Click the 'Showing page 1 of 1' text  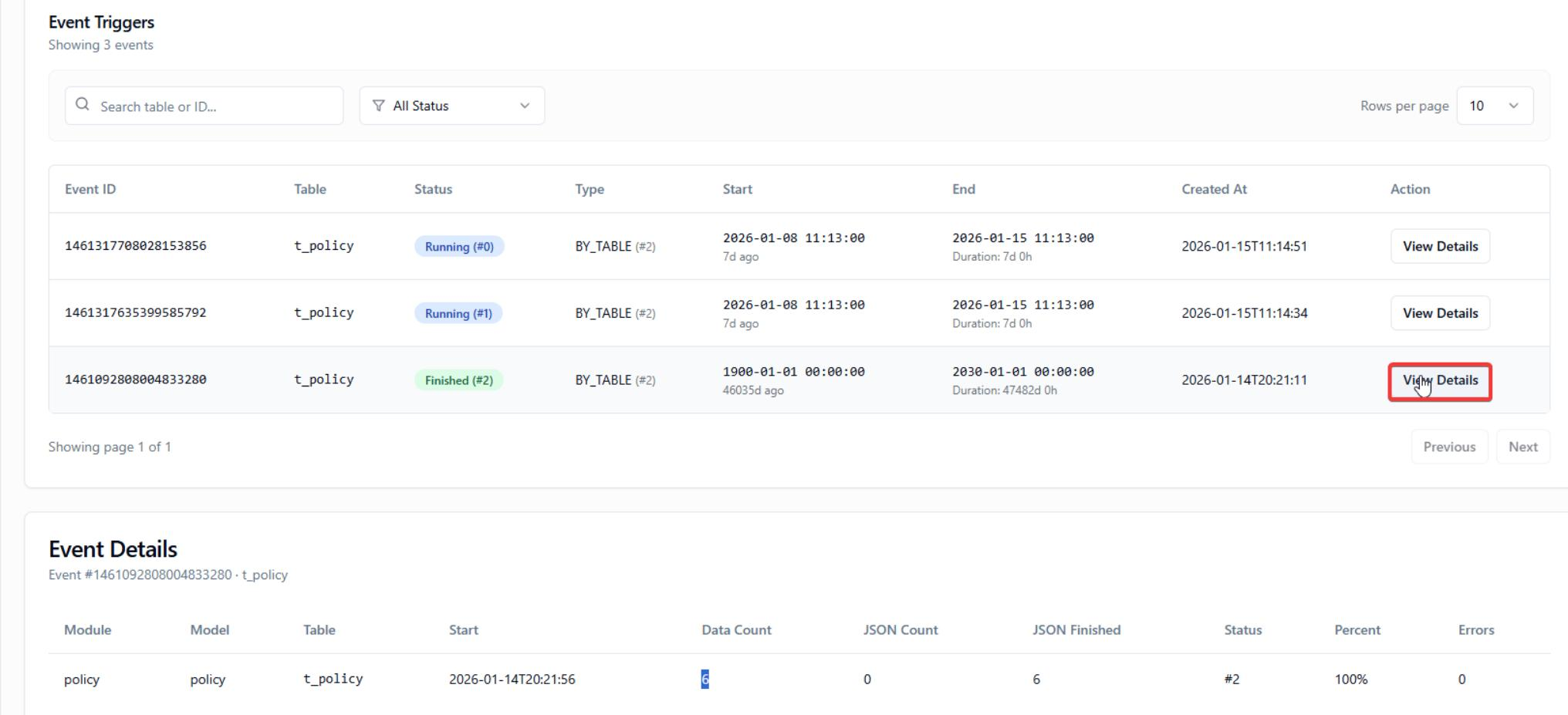(x=110, y=447)
